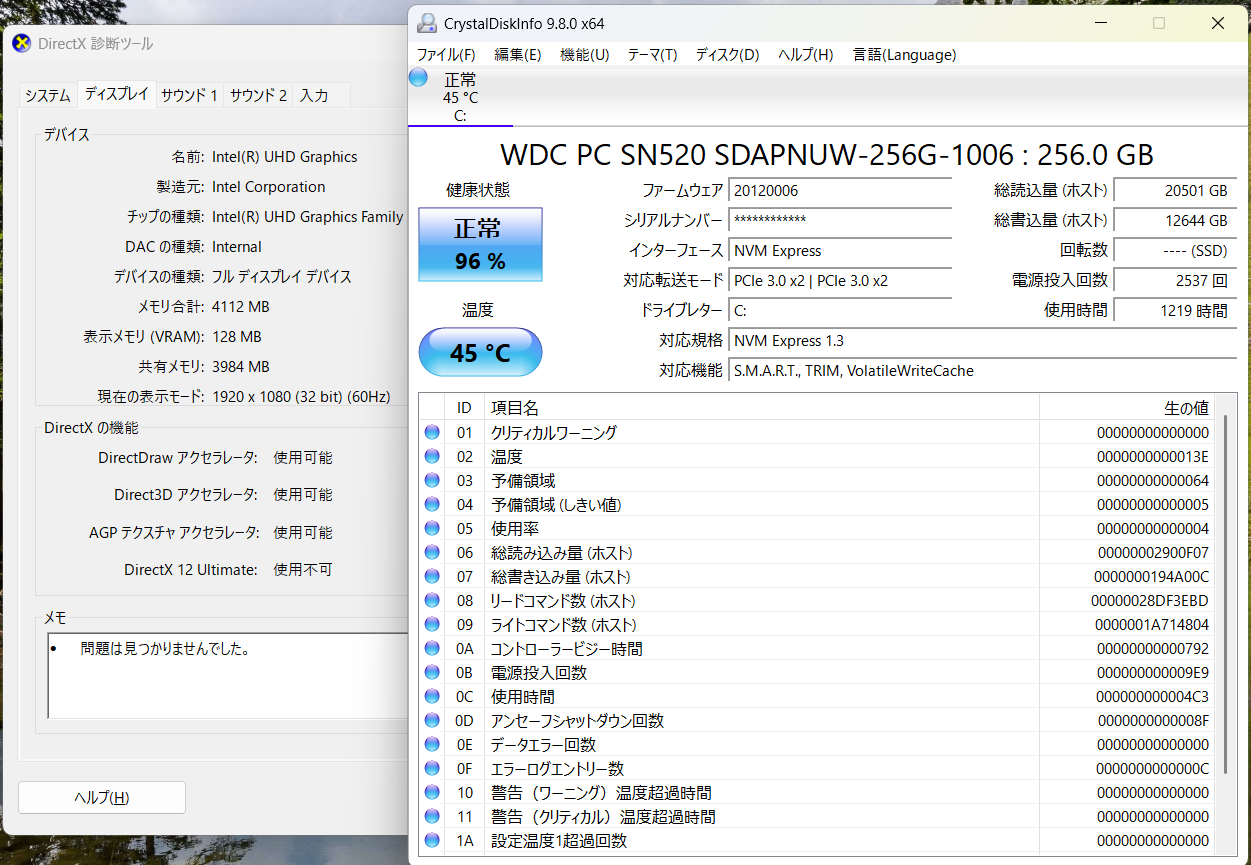Select the C: drive entry at top

[x=460, y=97]
